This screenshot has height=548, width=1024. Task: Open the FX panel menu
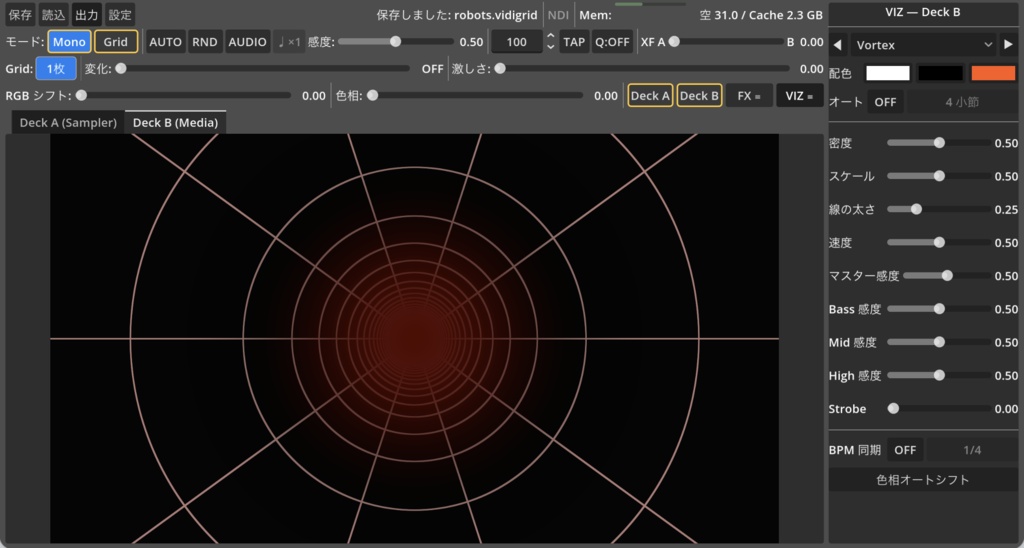749,96
